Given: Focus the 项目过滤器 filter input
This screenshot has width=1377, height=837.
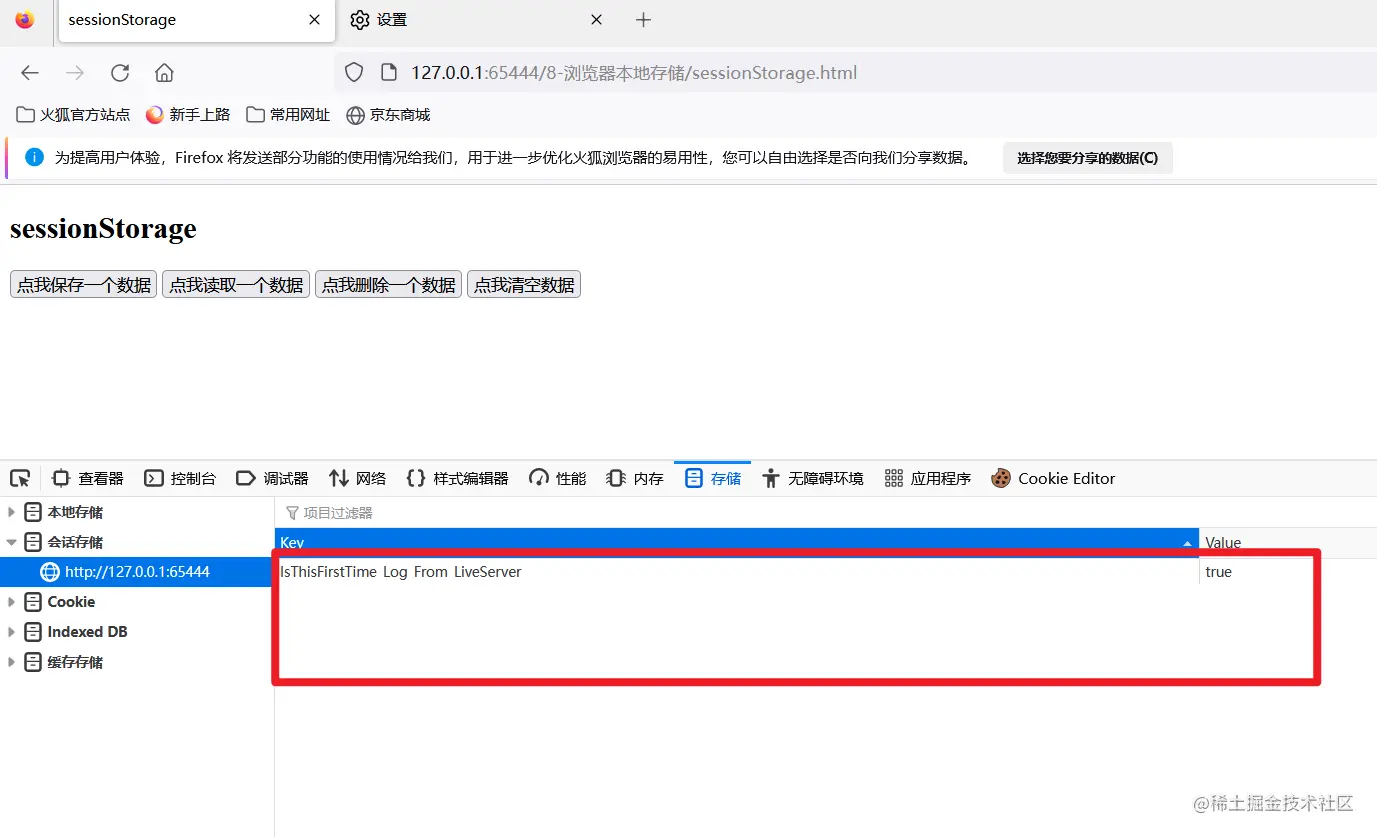Looking at the screenshot, I should click(x=825, y=513).
